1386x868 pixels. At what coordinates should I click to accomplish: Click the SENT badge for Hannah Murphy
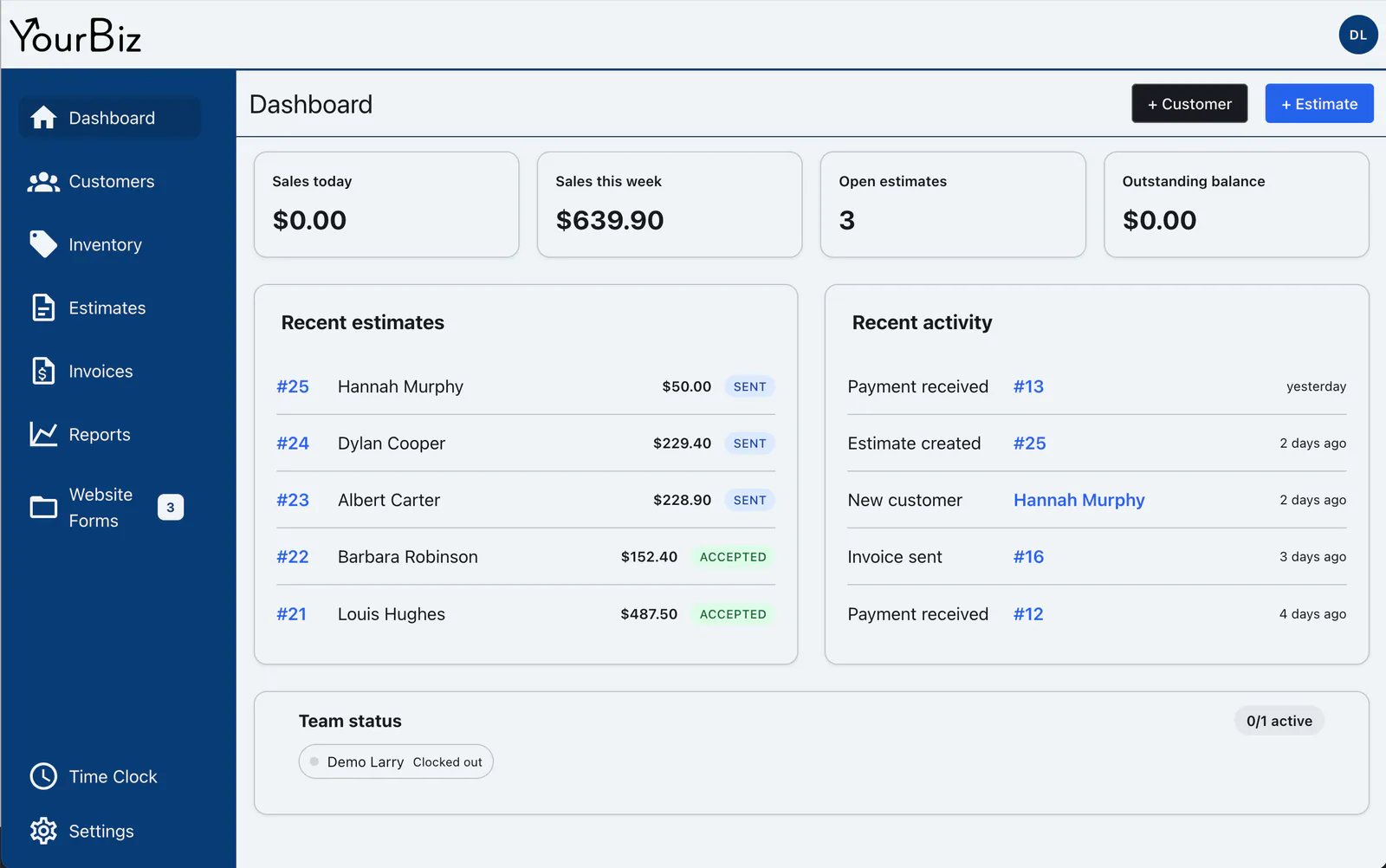tap(750, 386)
